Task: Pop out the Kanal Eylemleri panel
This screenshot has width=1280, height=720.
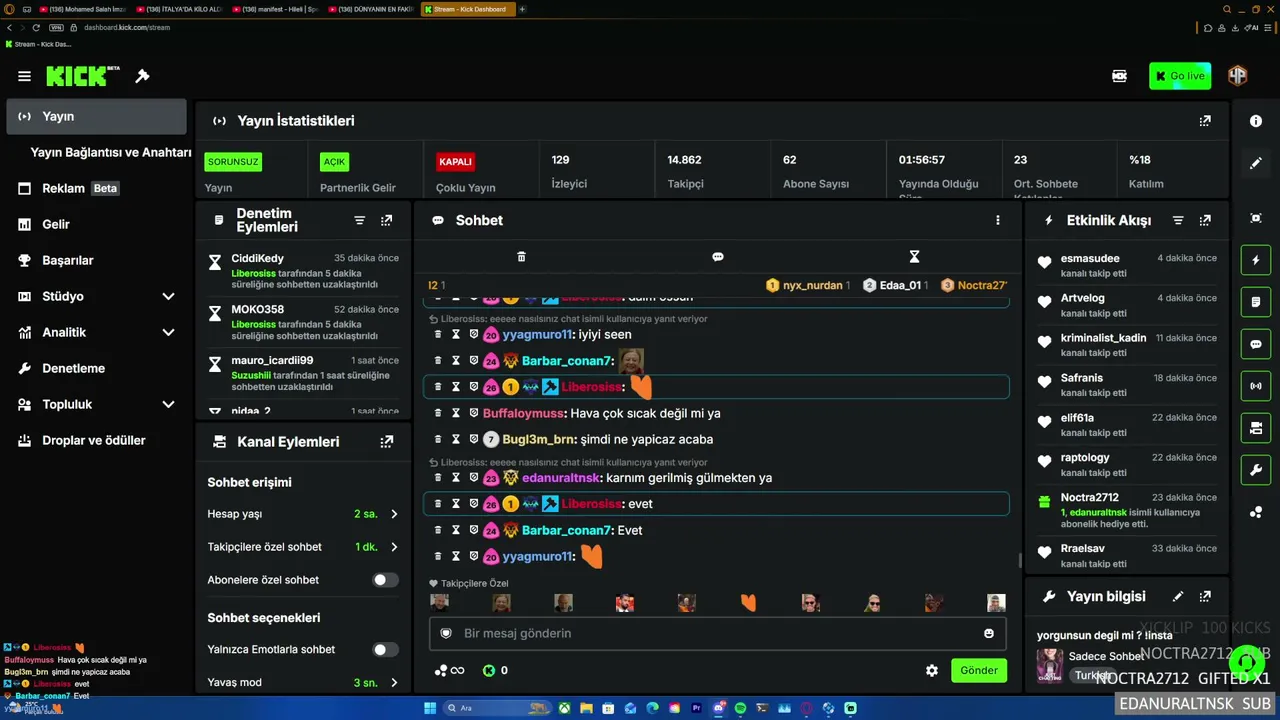Action: pos(387,441)
